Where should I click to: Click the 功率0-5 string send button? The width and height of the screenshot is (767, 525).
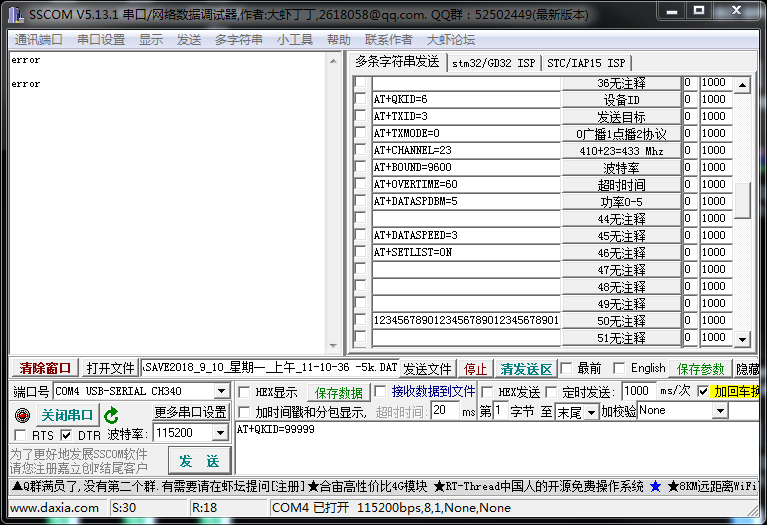(x=621, y=202)
